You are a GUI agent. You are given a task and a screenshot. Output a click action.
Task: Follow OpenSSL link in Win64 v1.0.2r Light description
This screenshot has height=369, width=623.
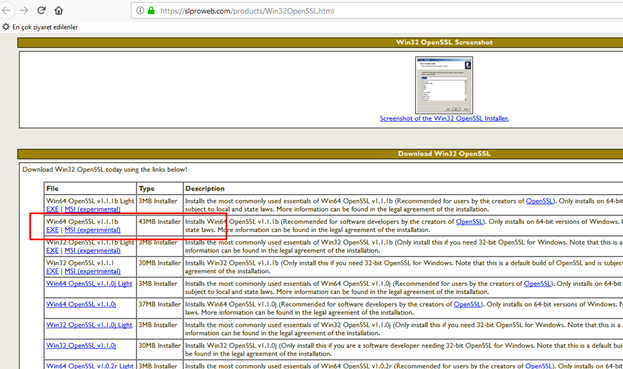pyautogui.click(x=538, y=365)
